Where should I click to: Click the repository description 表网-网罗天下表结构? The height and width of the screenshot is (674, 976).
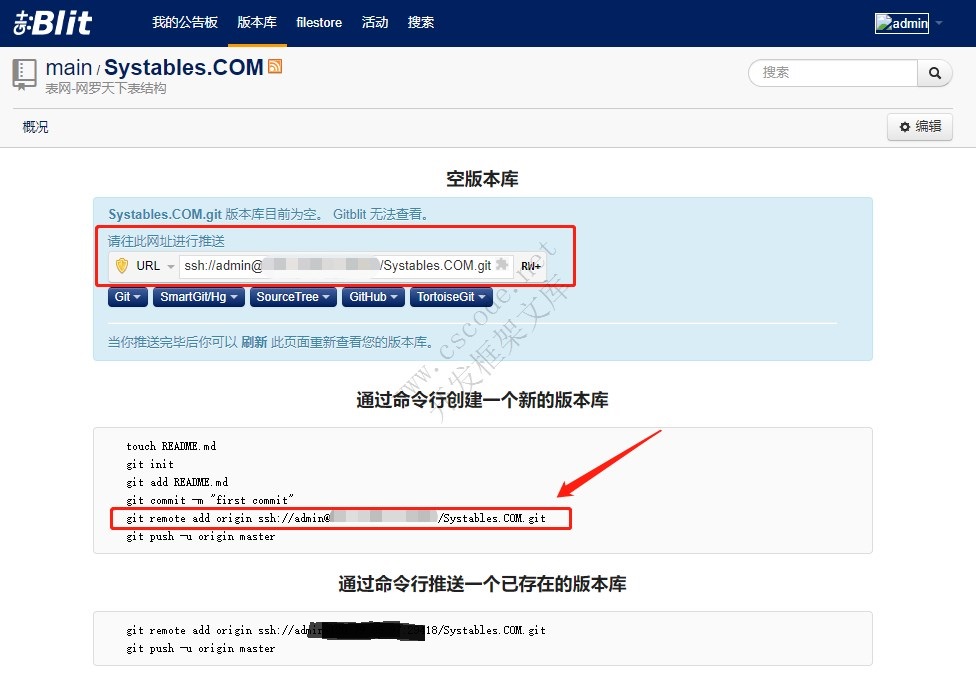[x=106, y=88]
